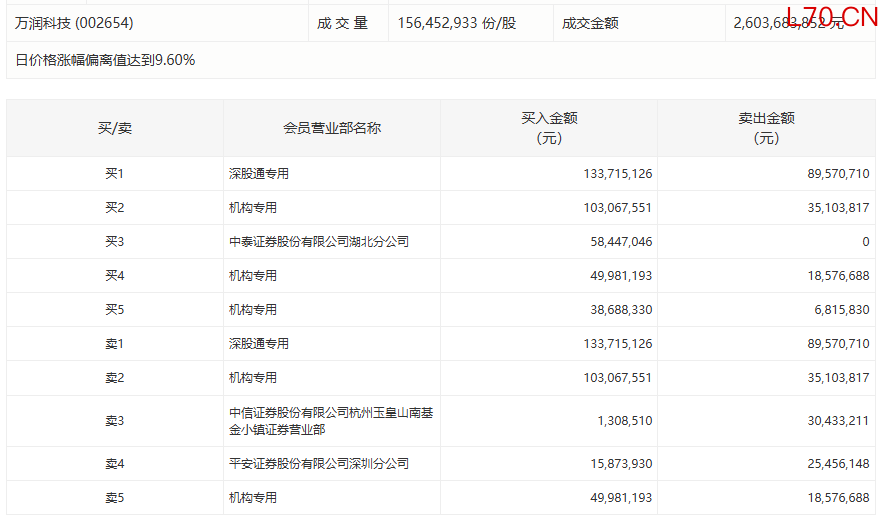Click the 会员营业部名称 column header
Screen dimensions: 882x519
(x=332, y=128)
